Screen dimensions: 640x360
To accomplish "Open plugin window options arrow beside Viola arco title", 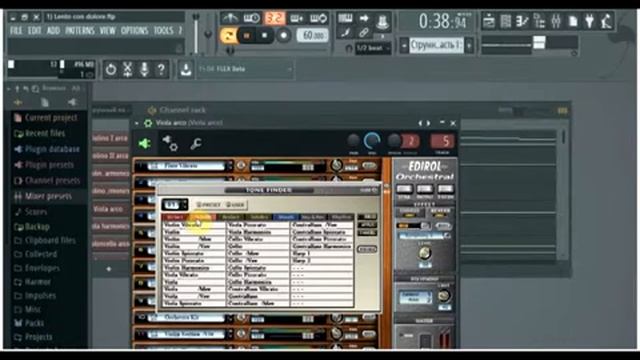I will (137, 123).
